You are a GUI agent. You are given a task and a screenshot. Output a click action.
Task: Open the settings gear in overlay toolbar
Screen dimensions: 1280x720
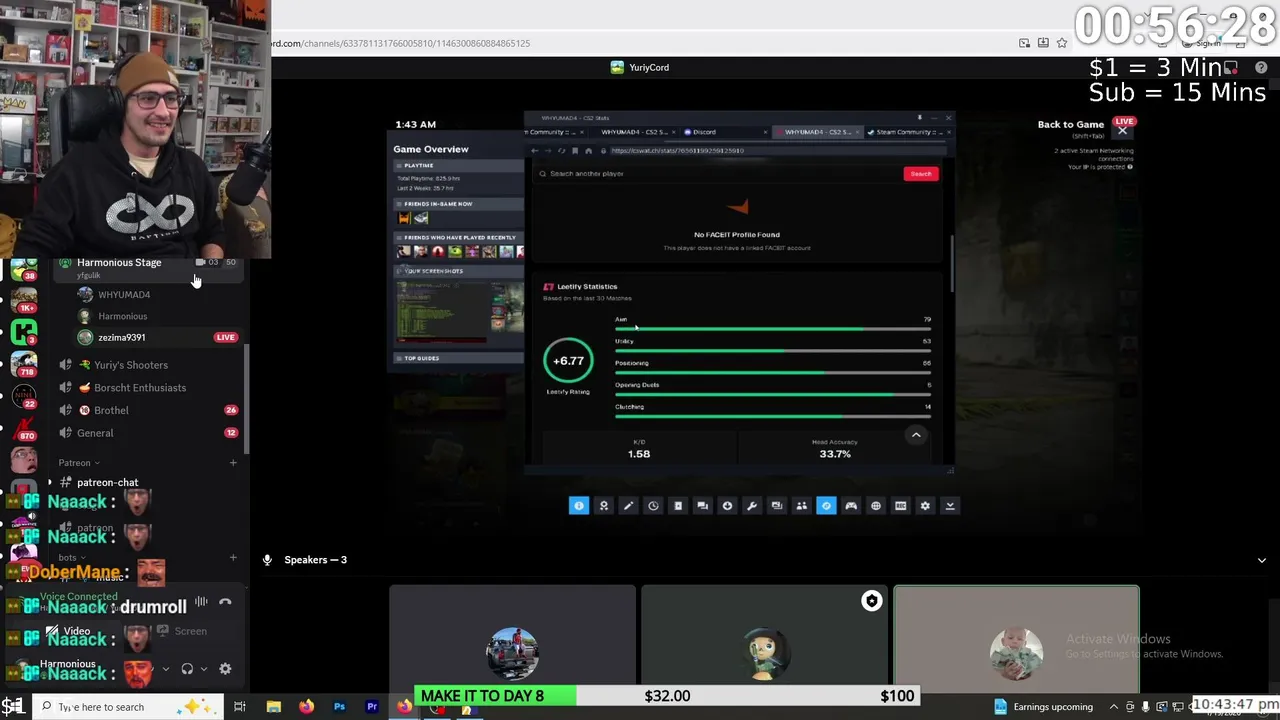pos(925,506)
